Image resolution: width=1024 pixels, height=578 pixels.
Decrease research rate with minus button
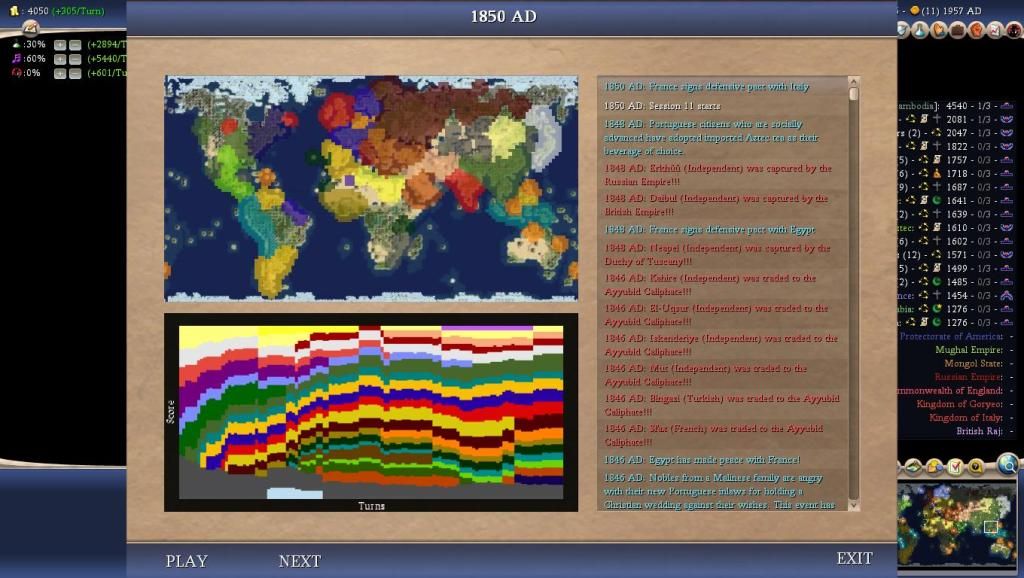[75, 45]
